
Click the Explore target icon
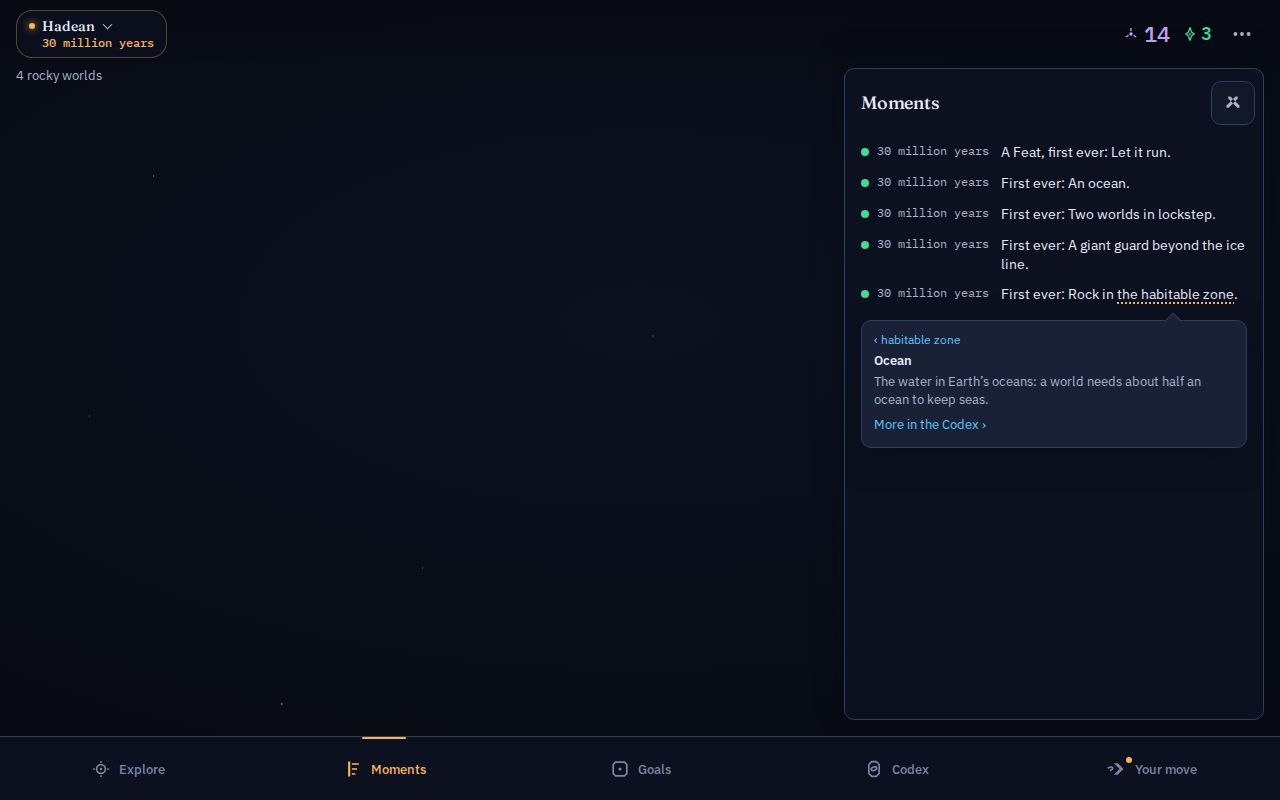pos(101,769)
